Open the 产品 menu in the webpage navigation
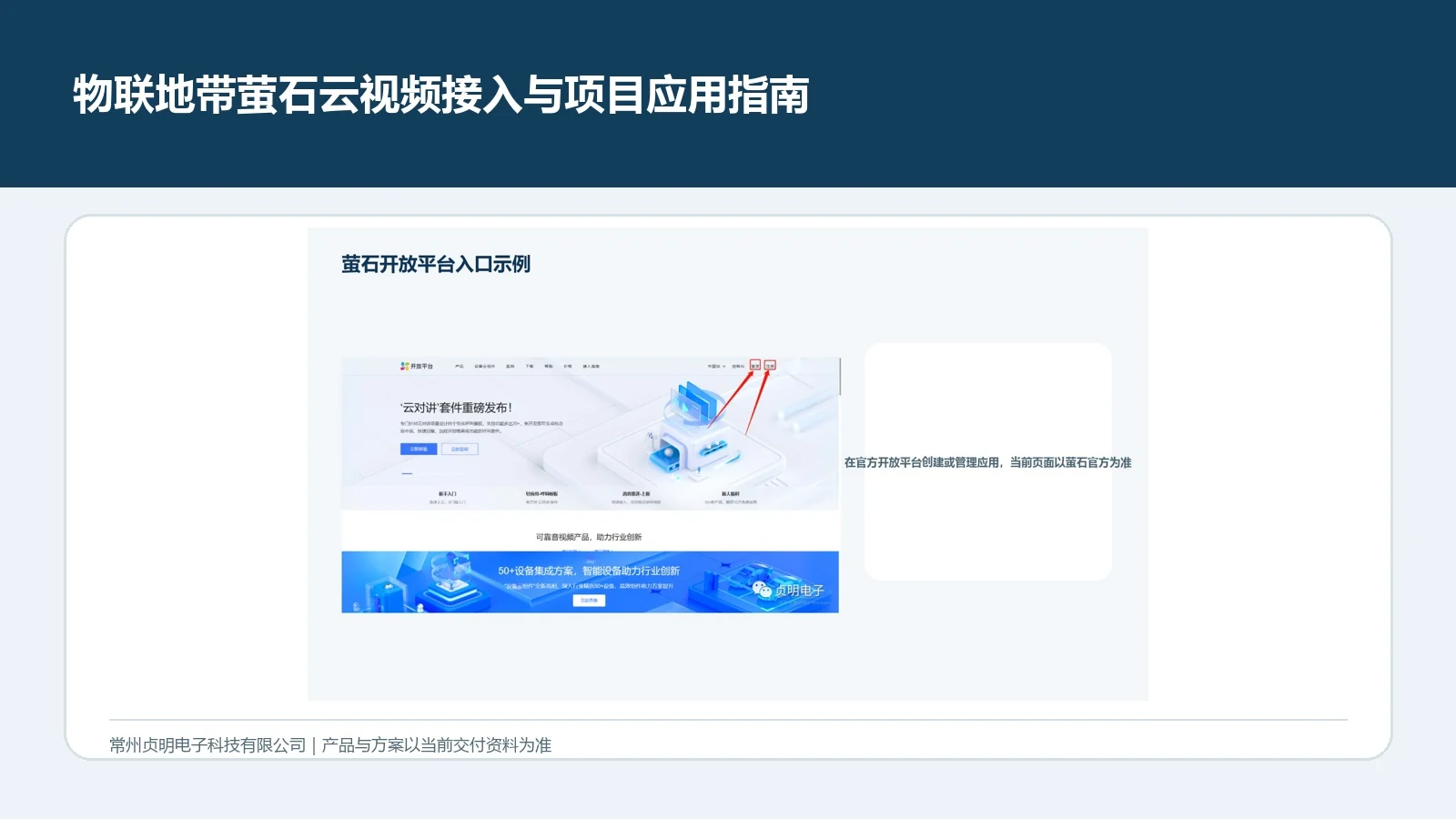Image resolution: width=1456 pixels, height=819 pixels. pos(460,366)
